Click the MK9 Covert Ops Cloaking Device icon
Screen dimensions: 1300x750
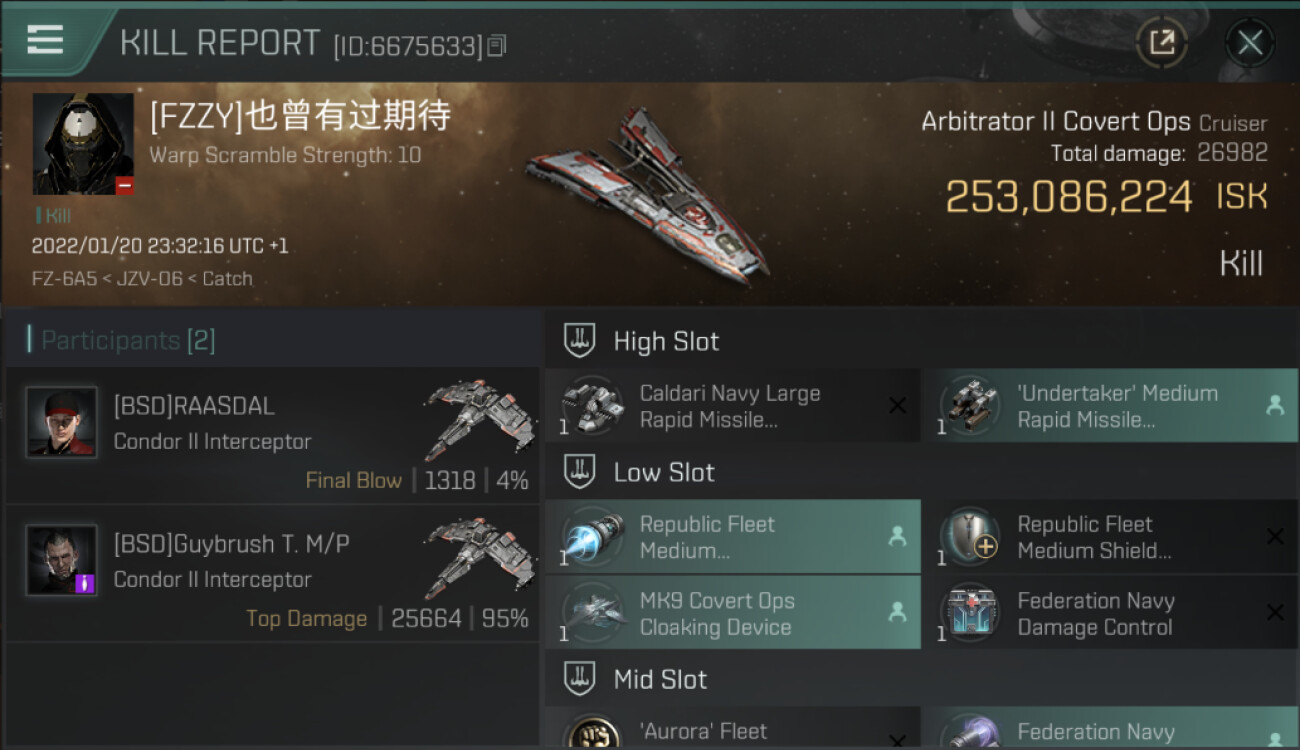coord(593,613)
